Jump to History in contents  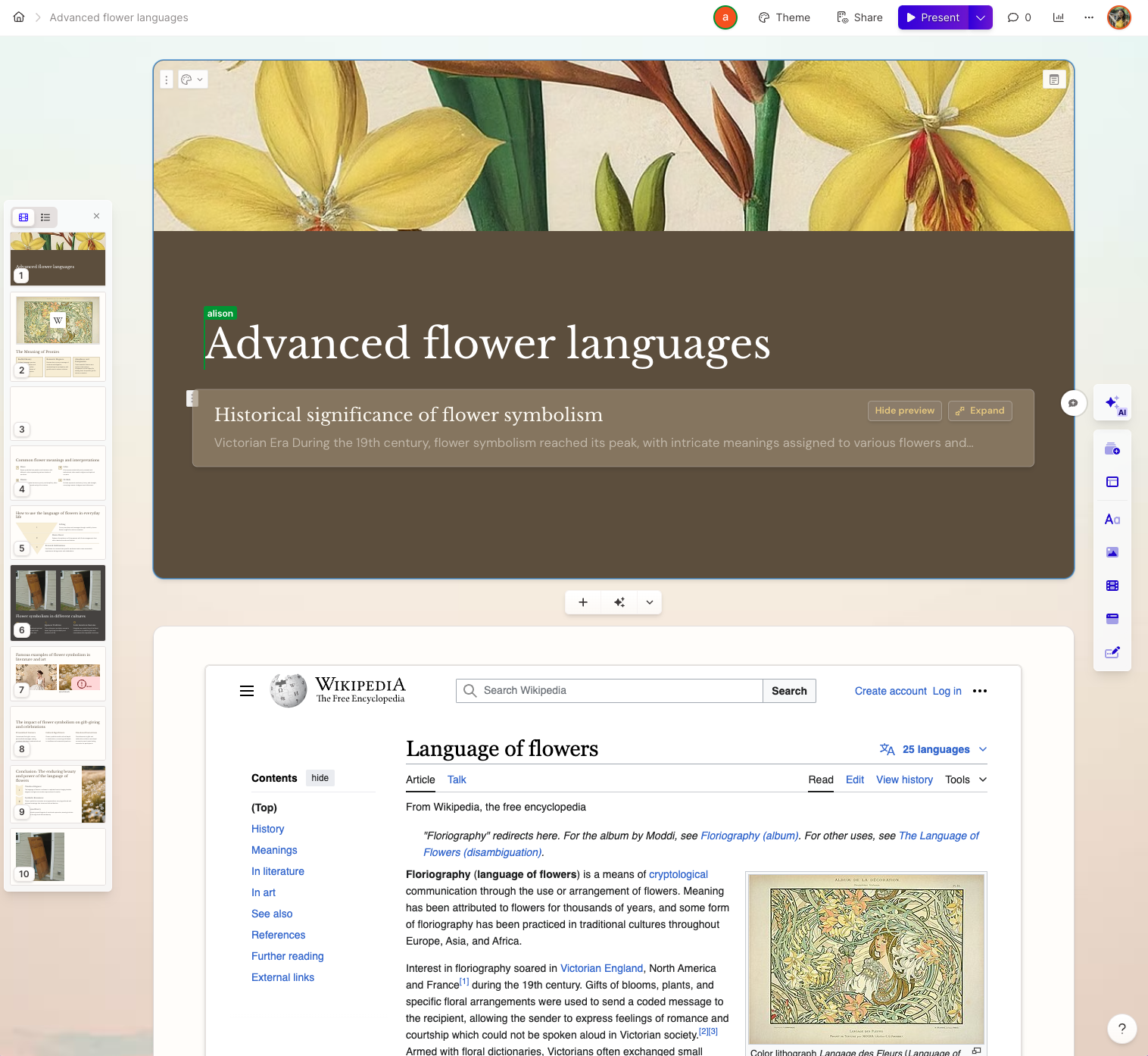(268, 829)
